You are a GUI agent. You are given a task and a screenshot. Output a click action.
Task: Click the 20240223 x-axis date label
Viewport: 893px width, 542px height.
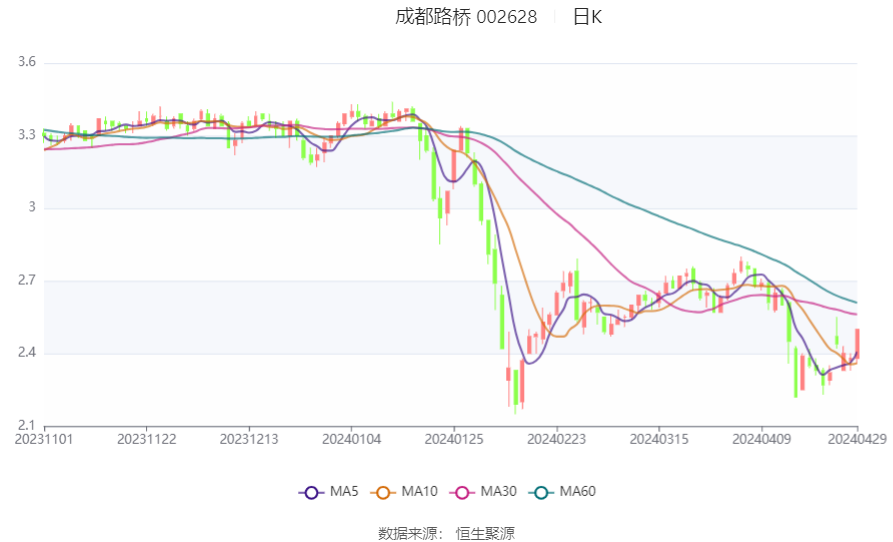tap(556, 439)
